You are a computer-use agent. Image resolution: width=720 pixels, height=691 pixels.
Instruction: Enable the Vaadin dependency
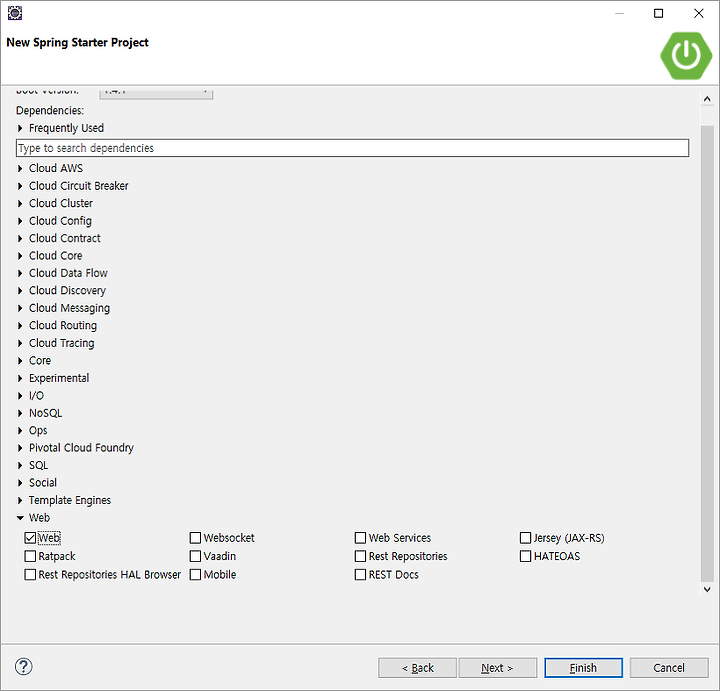pyautogui.click(x=196, y=556)
